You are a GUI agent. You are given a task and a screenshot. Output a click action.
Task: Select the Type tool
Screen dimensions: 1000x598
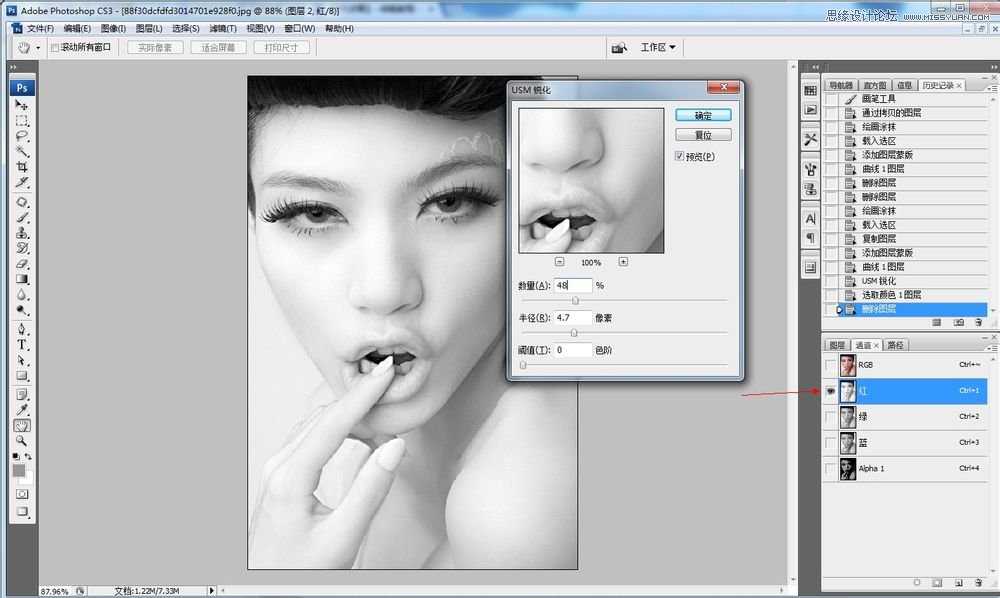[x=22, y=344]
